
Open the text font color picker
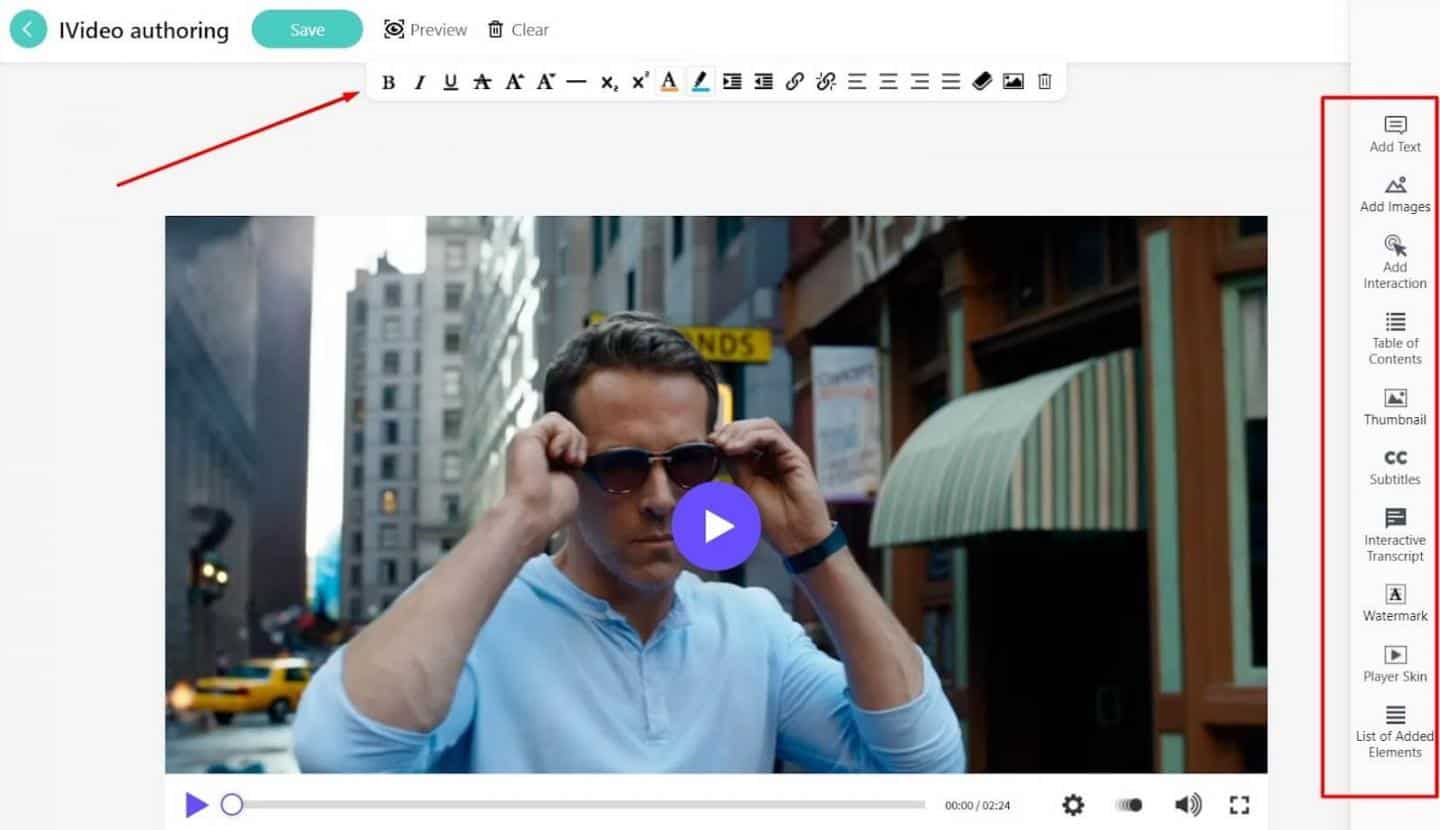tap(669, 82)
